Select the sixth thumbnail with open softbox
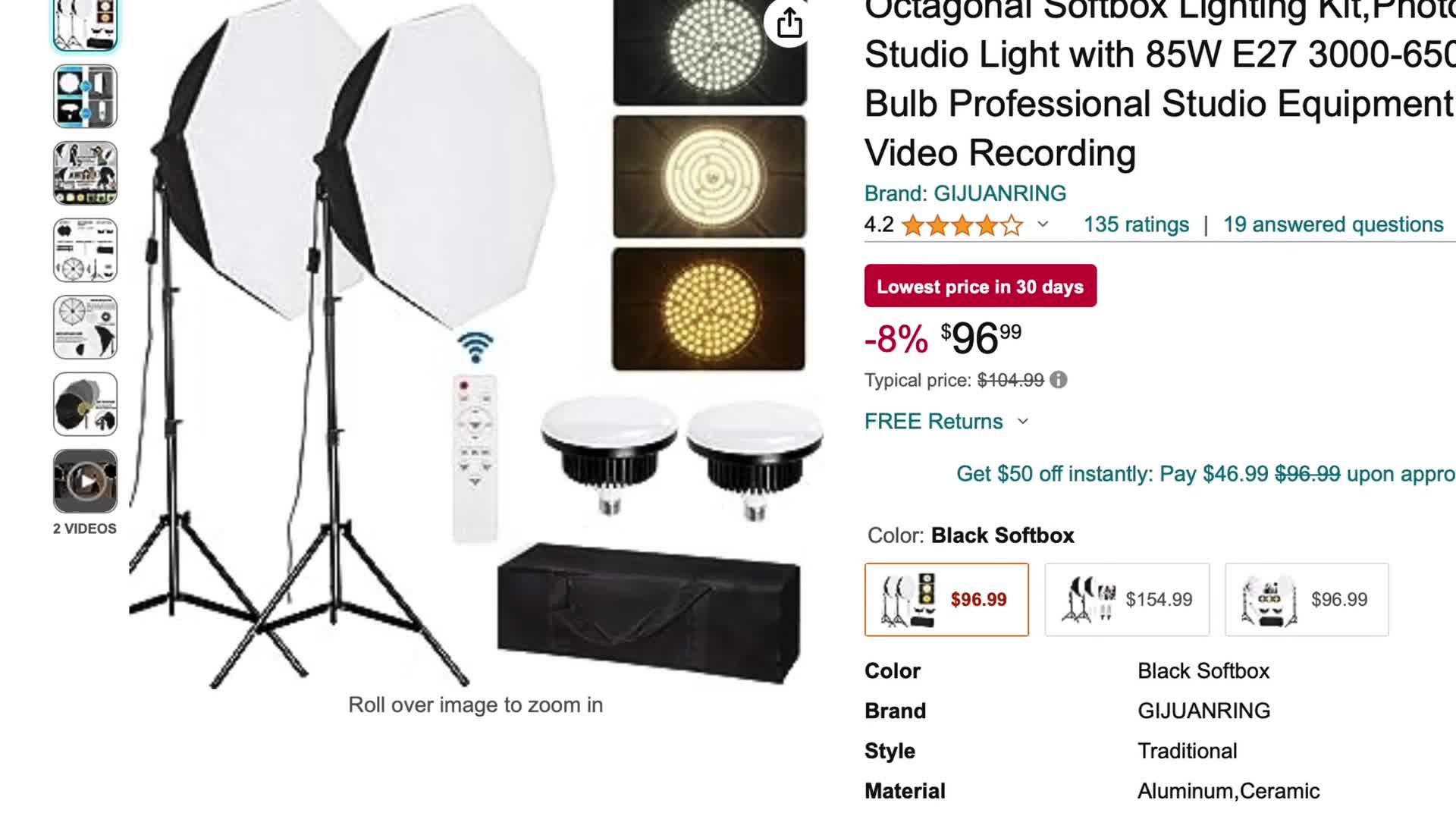The width and height of the screenshot is (1456, 819). [x=85, y=404]
